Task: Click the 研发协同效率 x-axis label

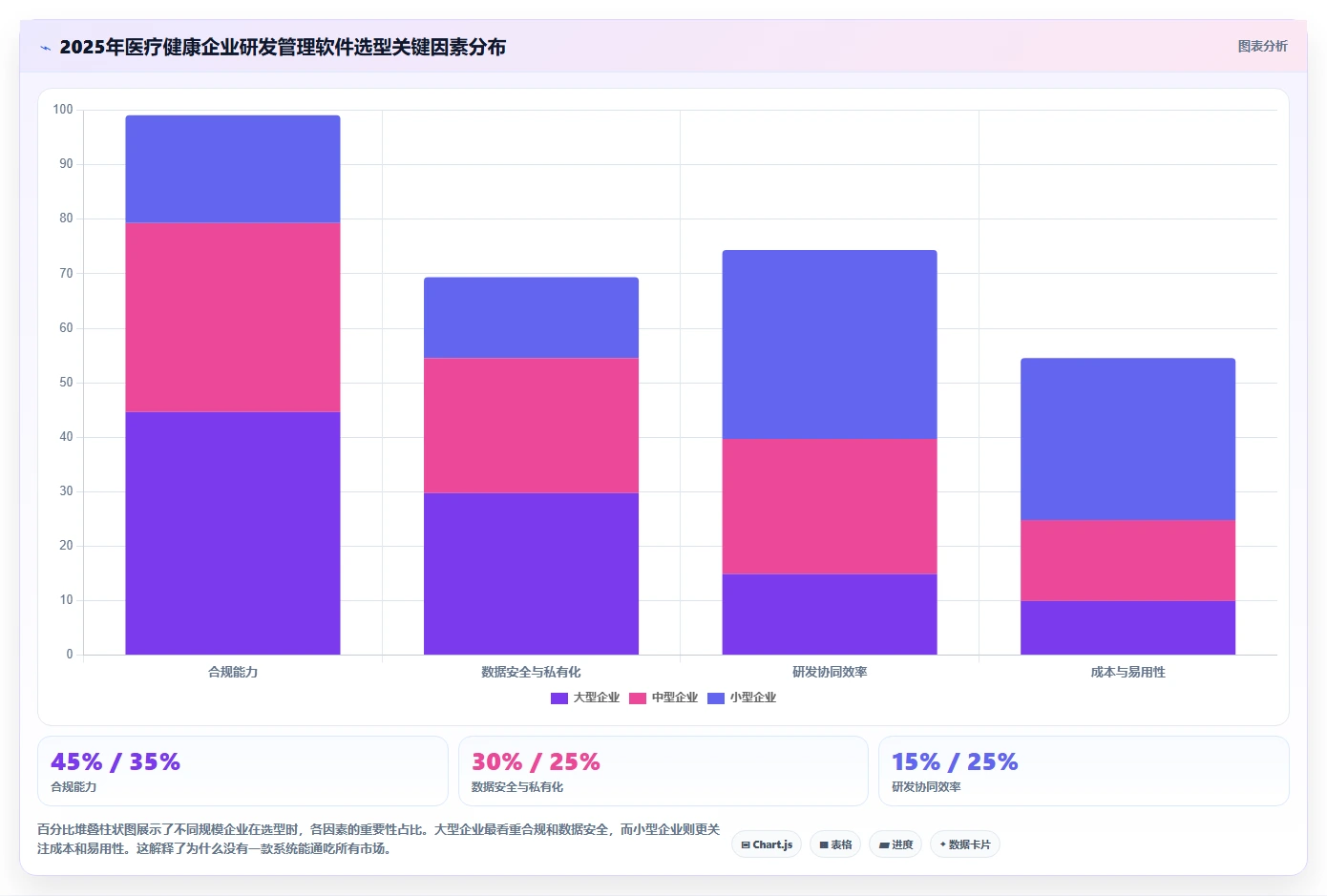Action: (x=830, y=672)
